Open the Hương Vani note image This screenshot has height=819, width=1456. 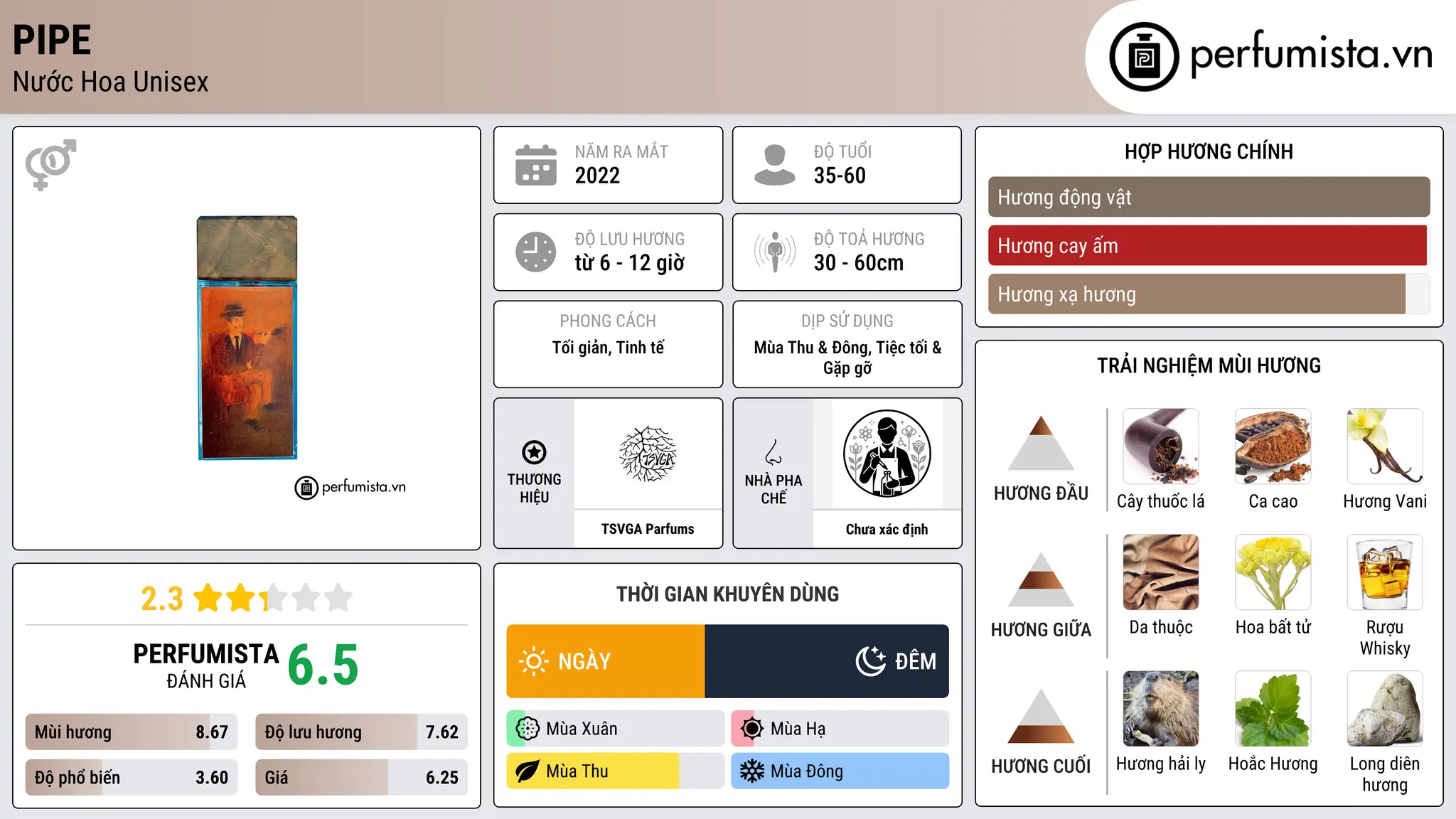(1385, 446)
